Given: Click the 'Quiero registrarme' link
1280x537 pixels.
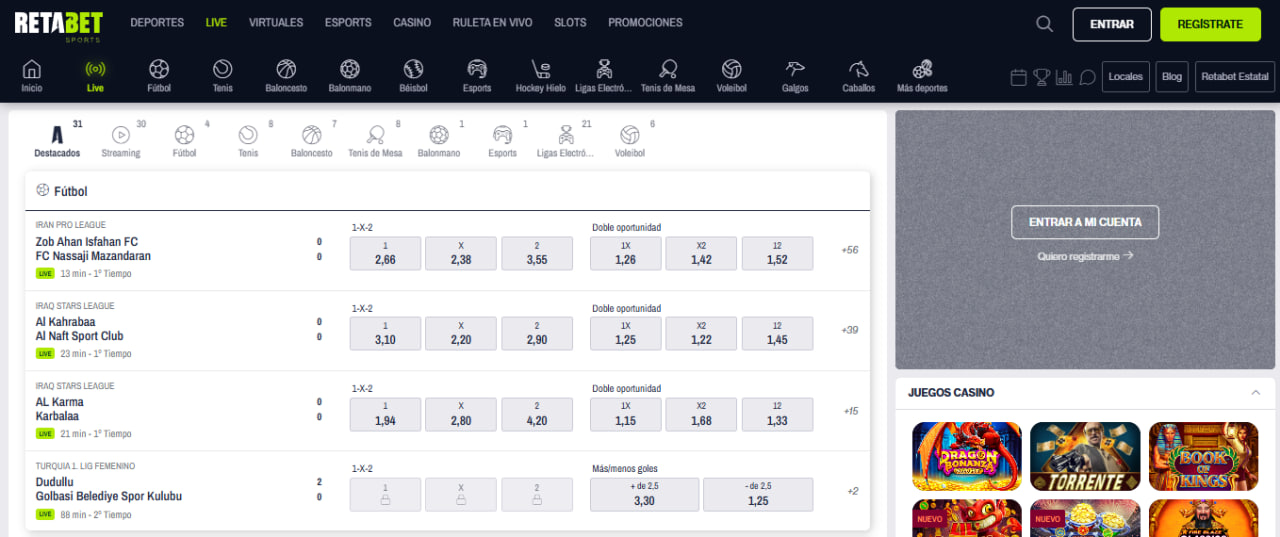Looking at the screenshot, I should 1085,256.
